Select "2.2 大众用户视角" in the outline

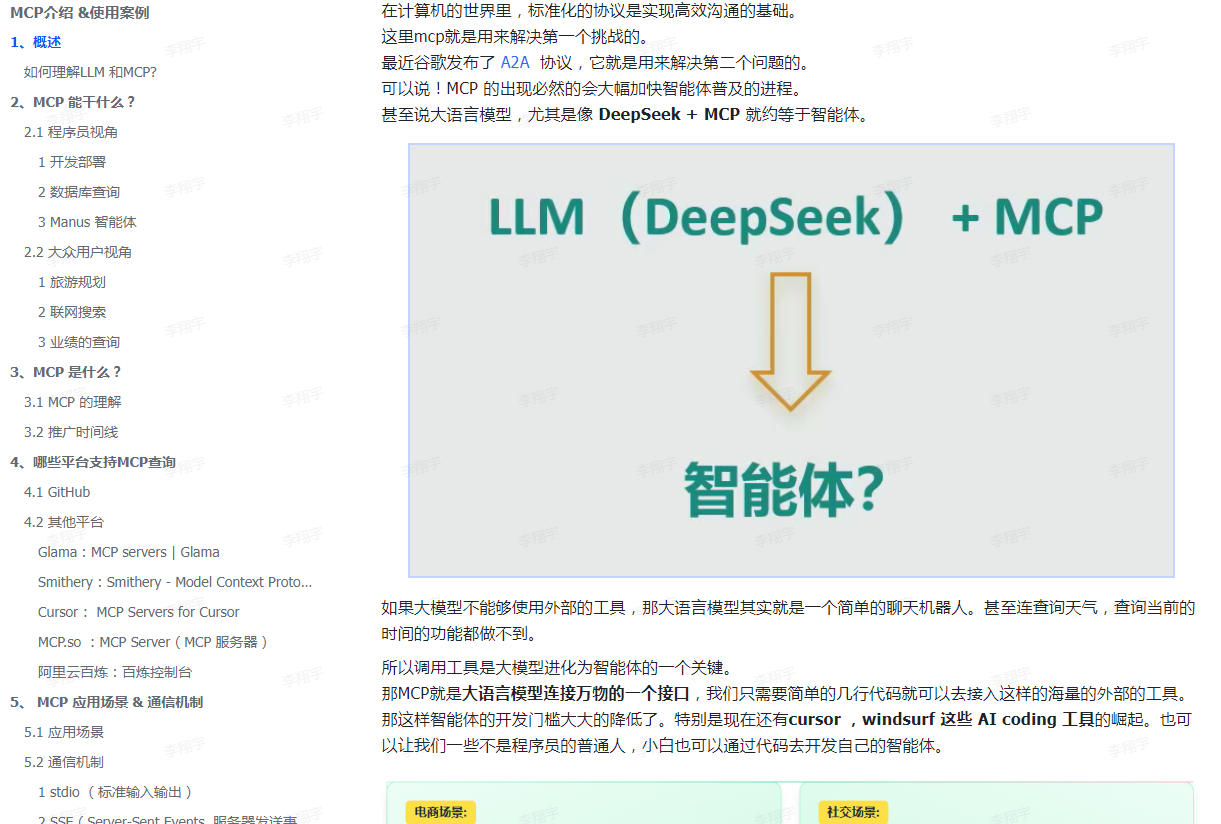pos(78,252)
